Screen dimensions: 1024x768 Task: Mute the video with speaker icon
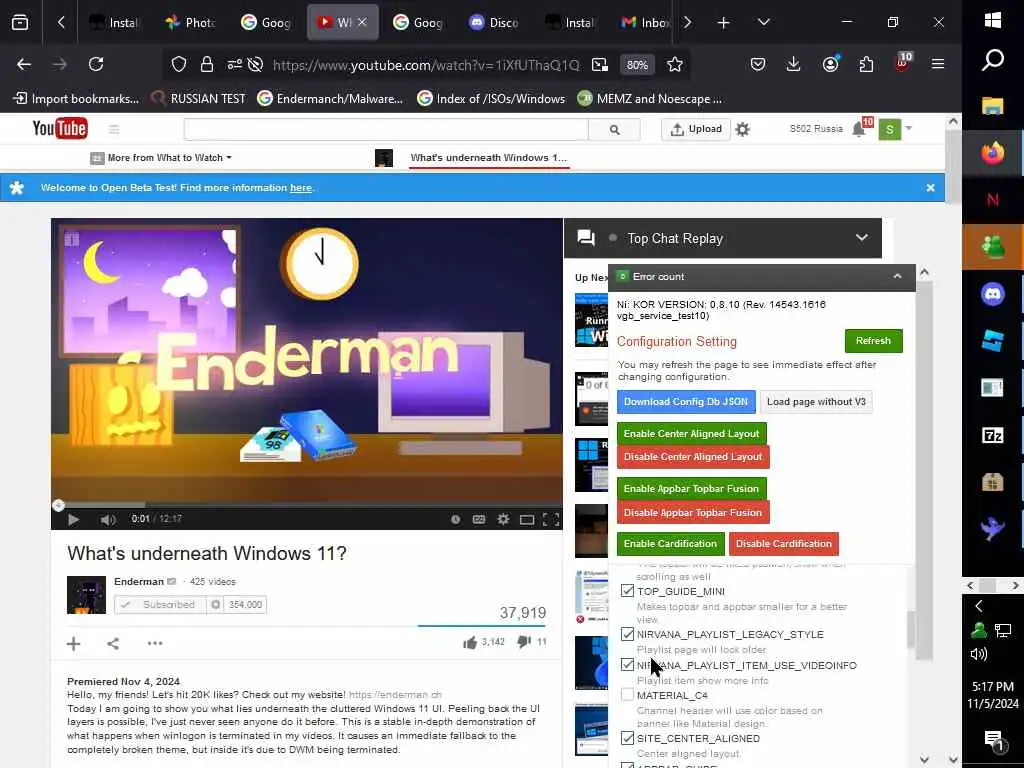(108, 519)
